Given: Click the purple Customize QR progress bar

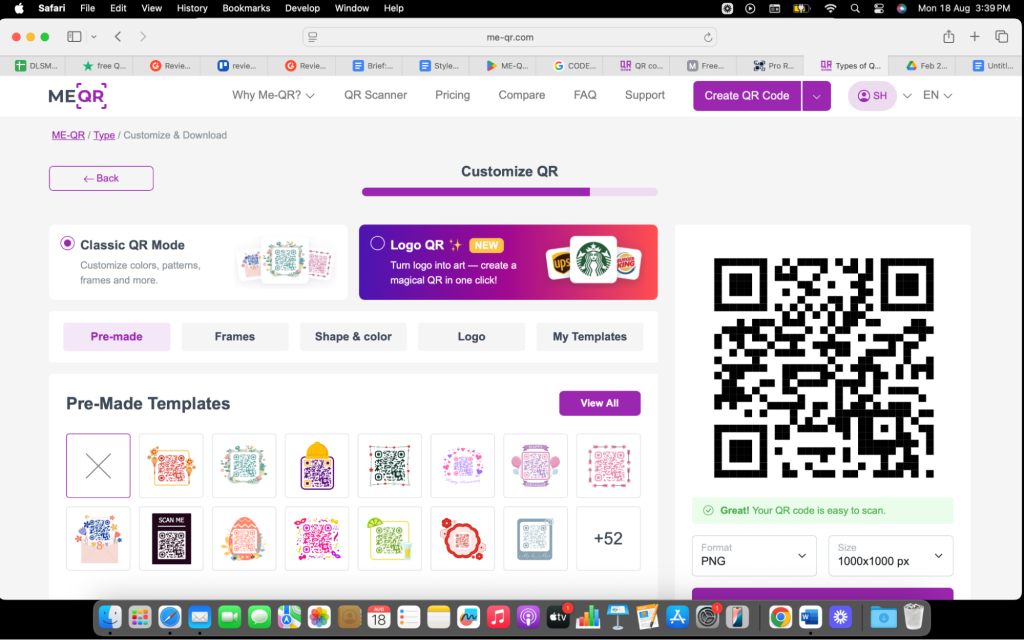Looking at the screenshot, I should coord(476,191).
